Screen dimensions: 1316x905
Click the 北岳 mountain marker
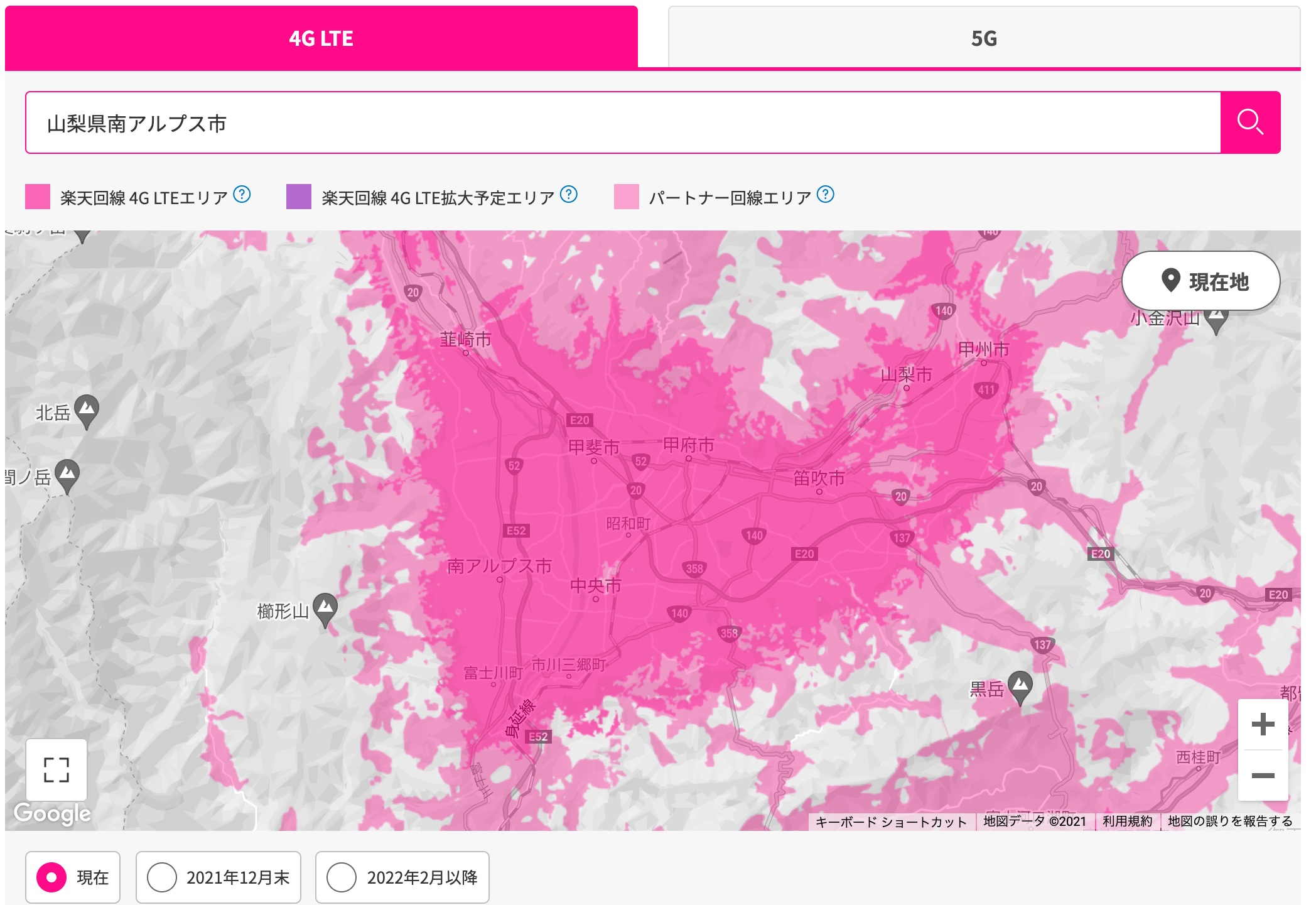click(x=87, y=409)
